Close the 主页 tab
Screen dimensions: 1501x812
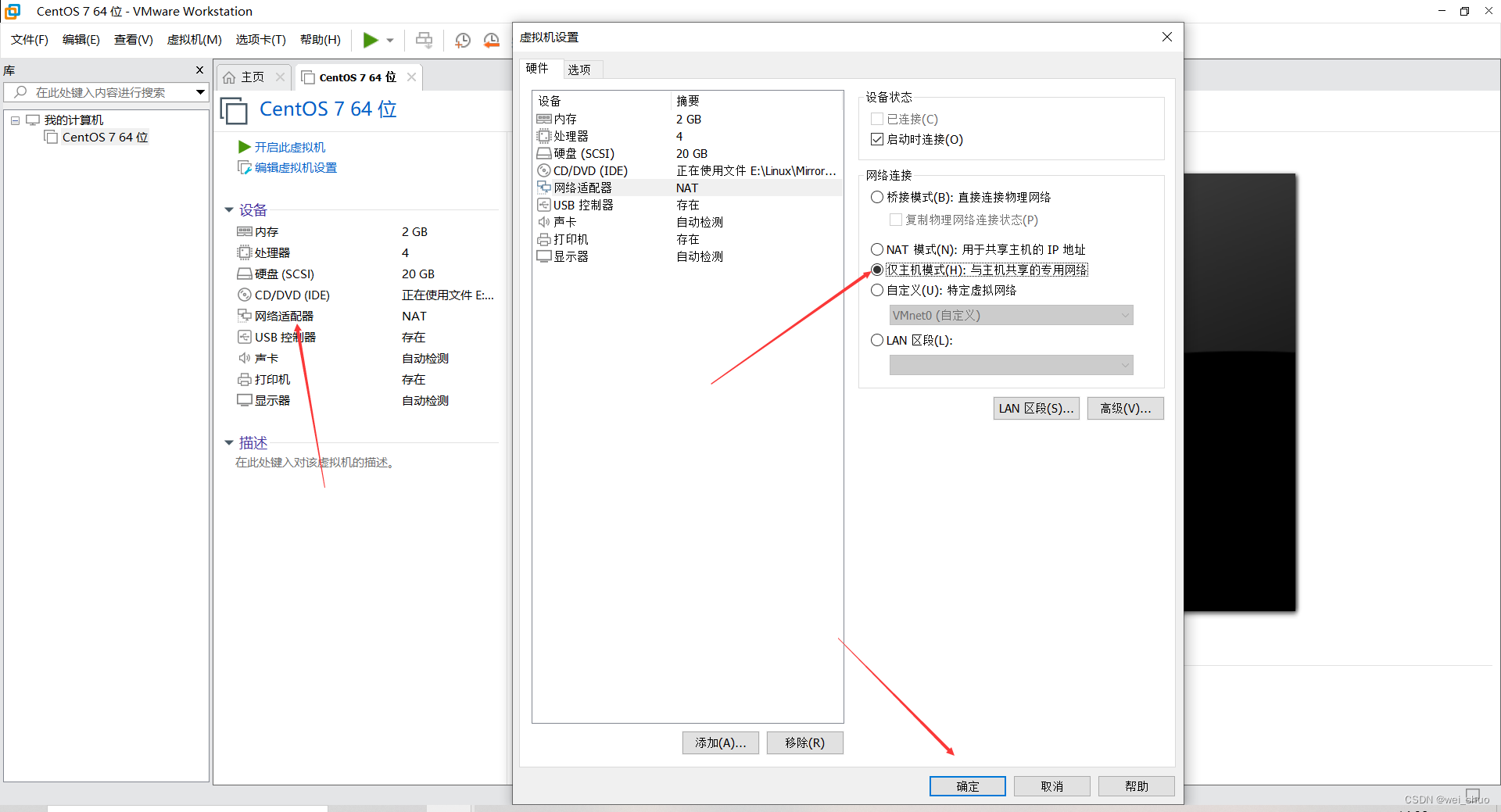280,77
